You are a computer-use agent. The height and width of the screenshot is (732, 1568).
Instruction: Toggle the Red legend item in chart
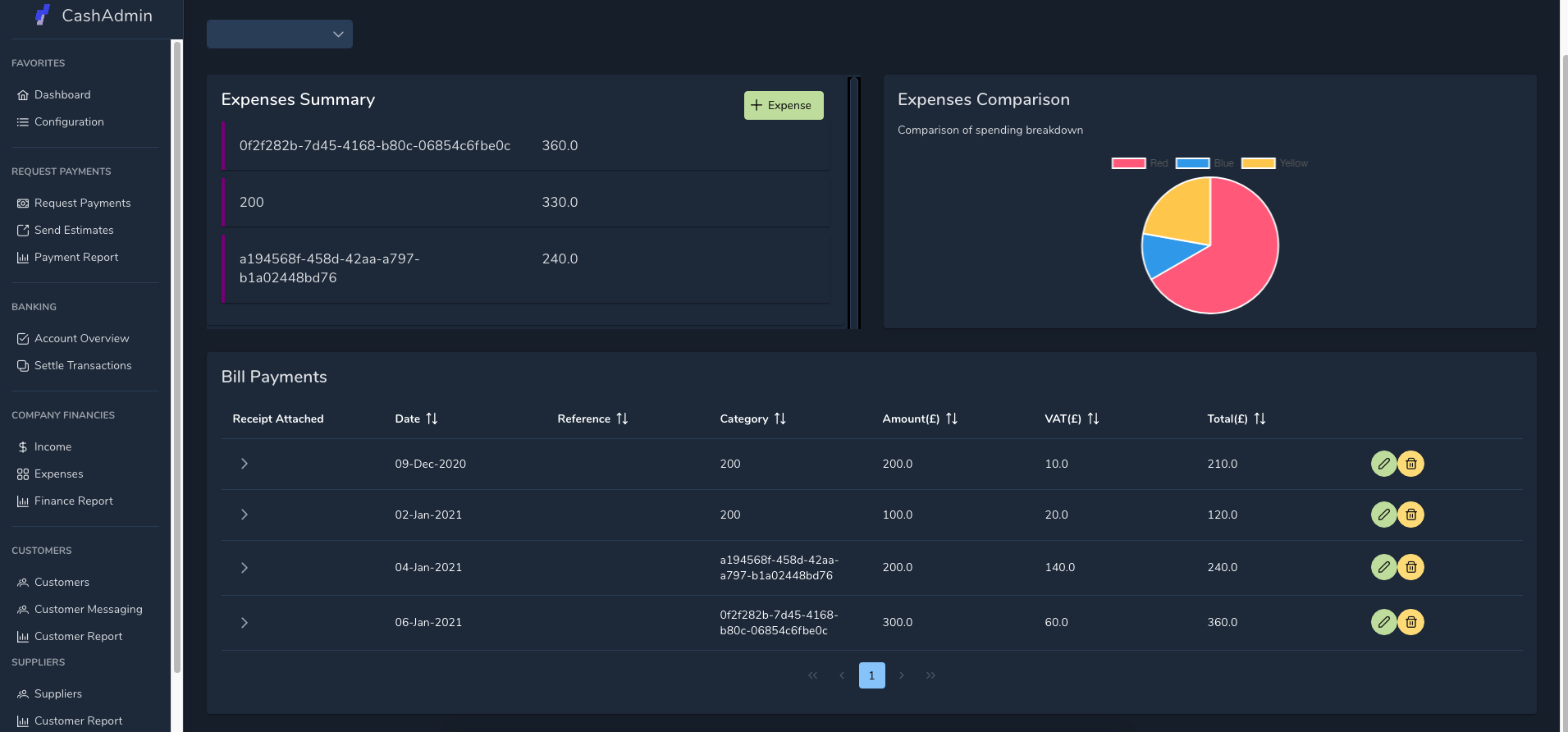coord(1139,163)
